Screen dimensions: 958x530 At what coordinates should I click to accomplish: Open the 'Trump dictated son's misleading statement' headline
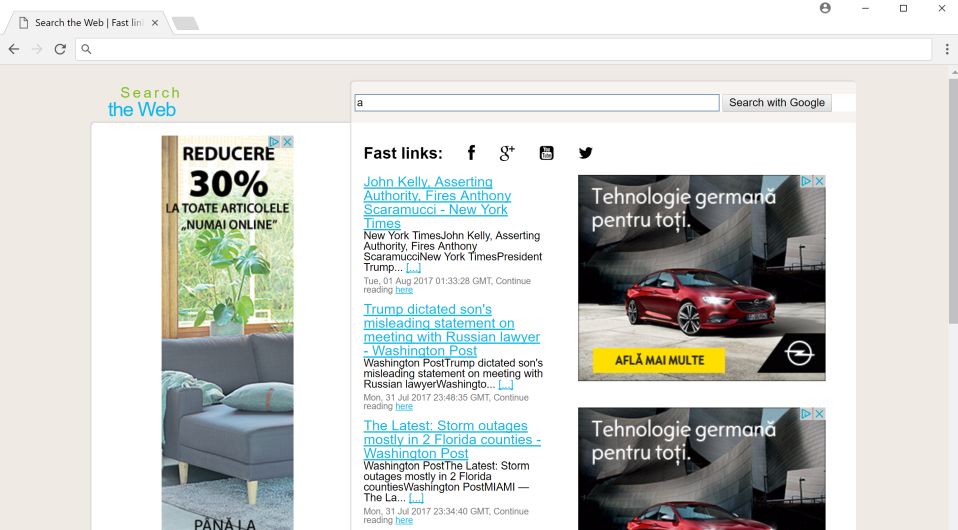452,330
